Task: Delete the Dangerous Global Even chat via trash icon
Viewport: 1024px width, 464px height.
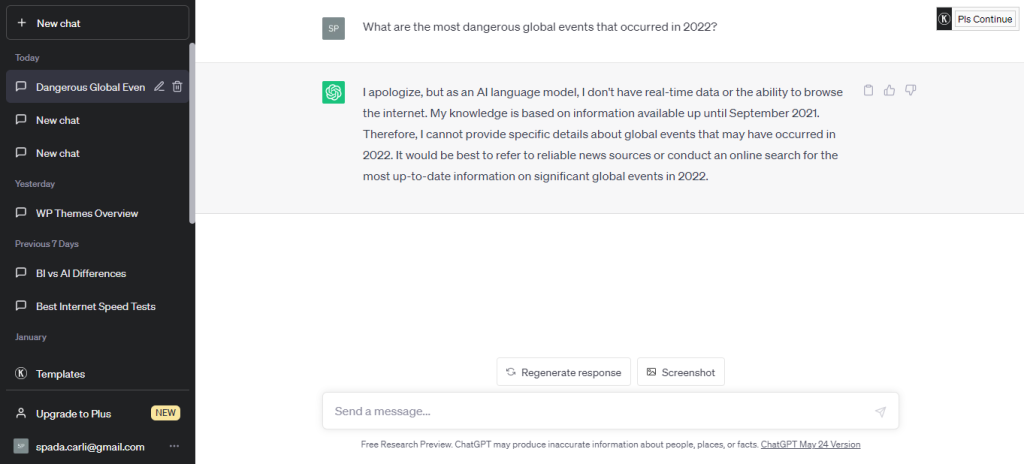Action: (x=177, y=87)
